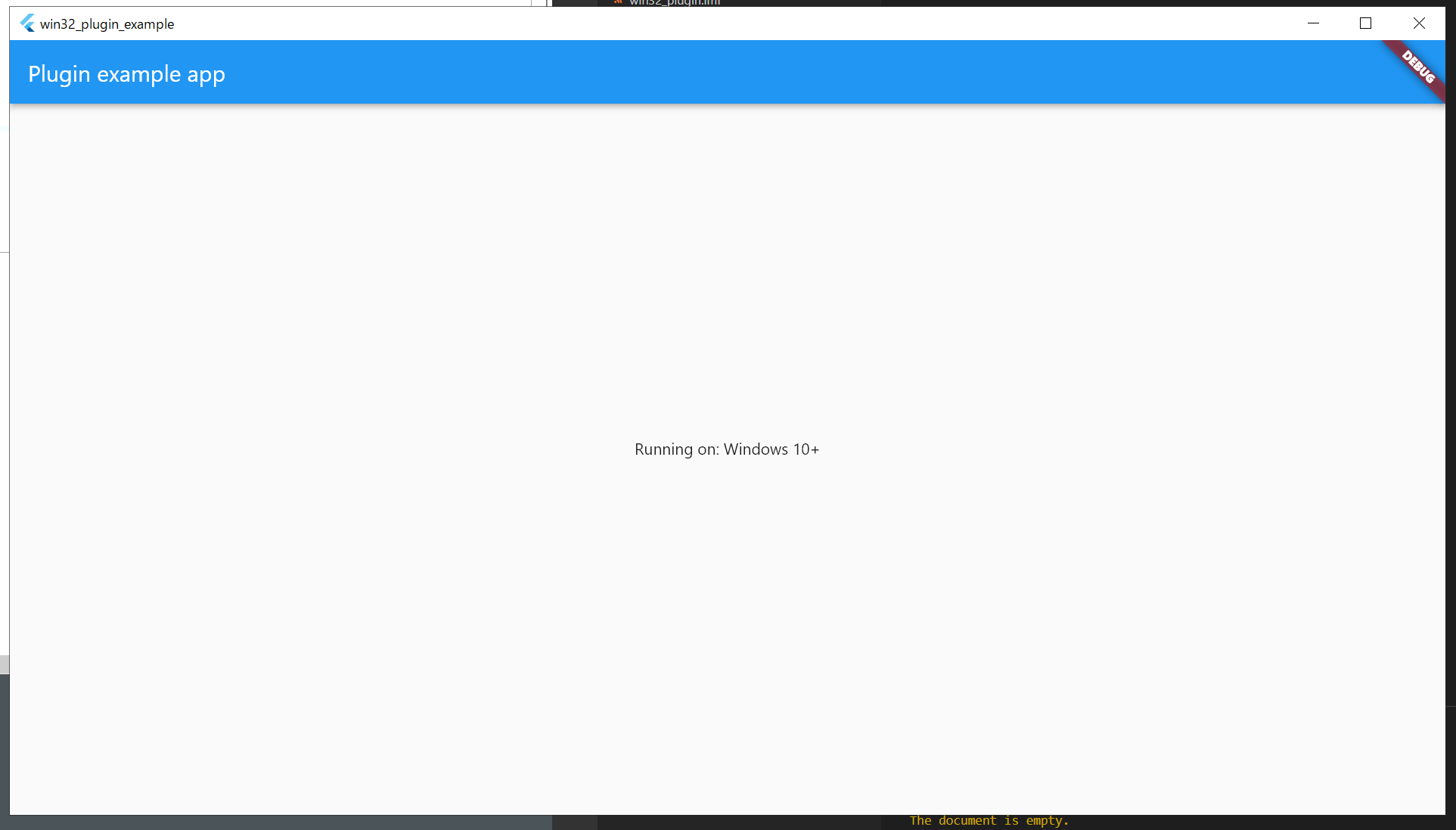The width and height of the screenshot is (1456, 830).
Task: Click the word 'document' in bottom message
Action: point(967,821)
